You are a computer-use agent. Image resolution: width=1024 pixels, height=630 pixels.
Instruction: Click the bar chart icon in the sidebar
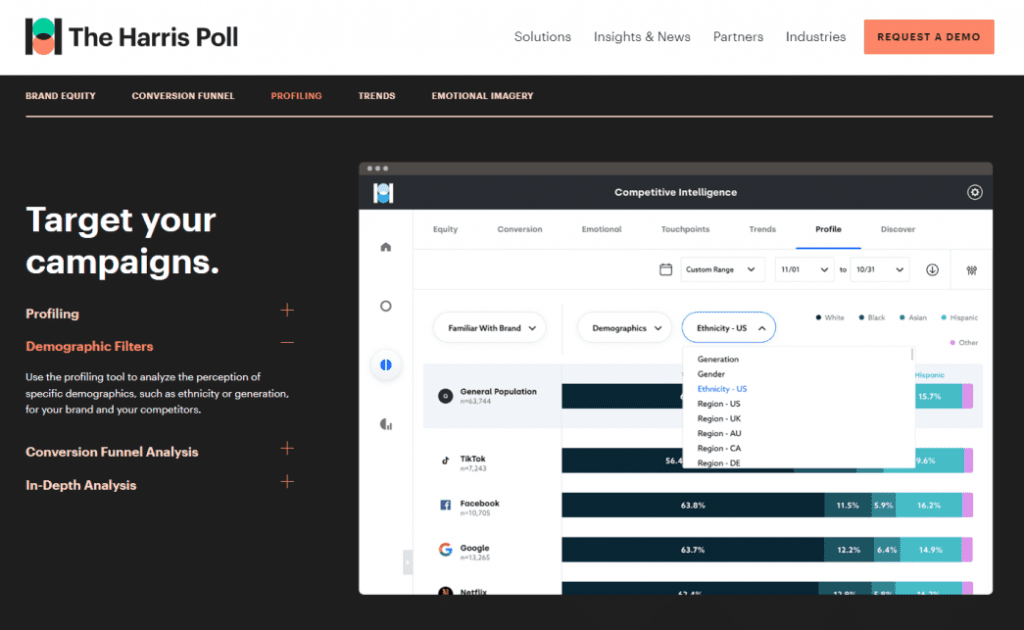(386, 423)
